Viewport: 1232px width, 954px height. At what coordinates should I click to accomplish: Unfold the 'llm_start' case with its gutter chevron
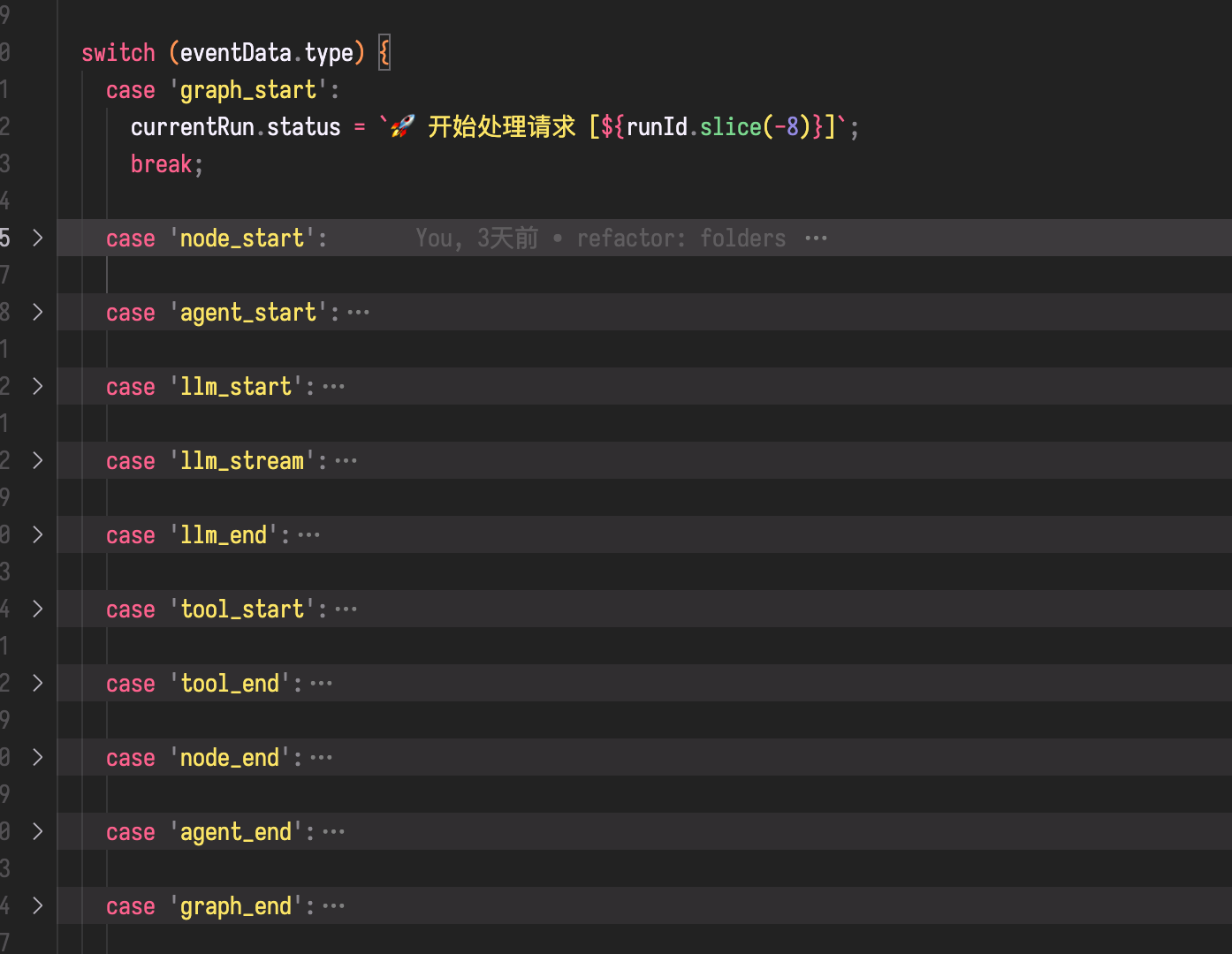[38, 386]
